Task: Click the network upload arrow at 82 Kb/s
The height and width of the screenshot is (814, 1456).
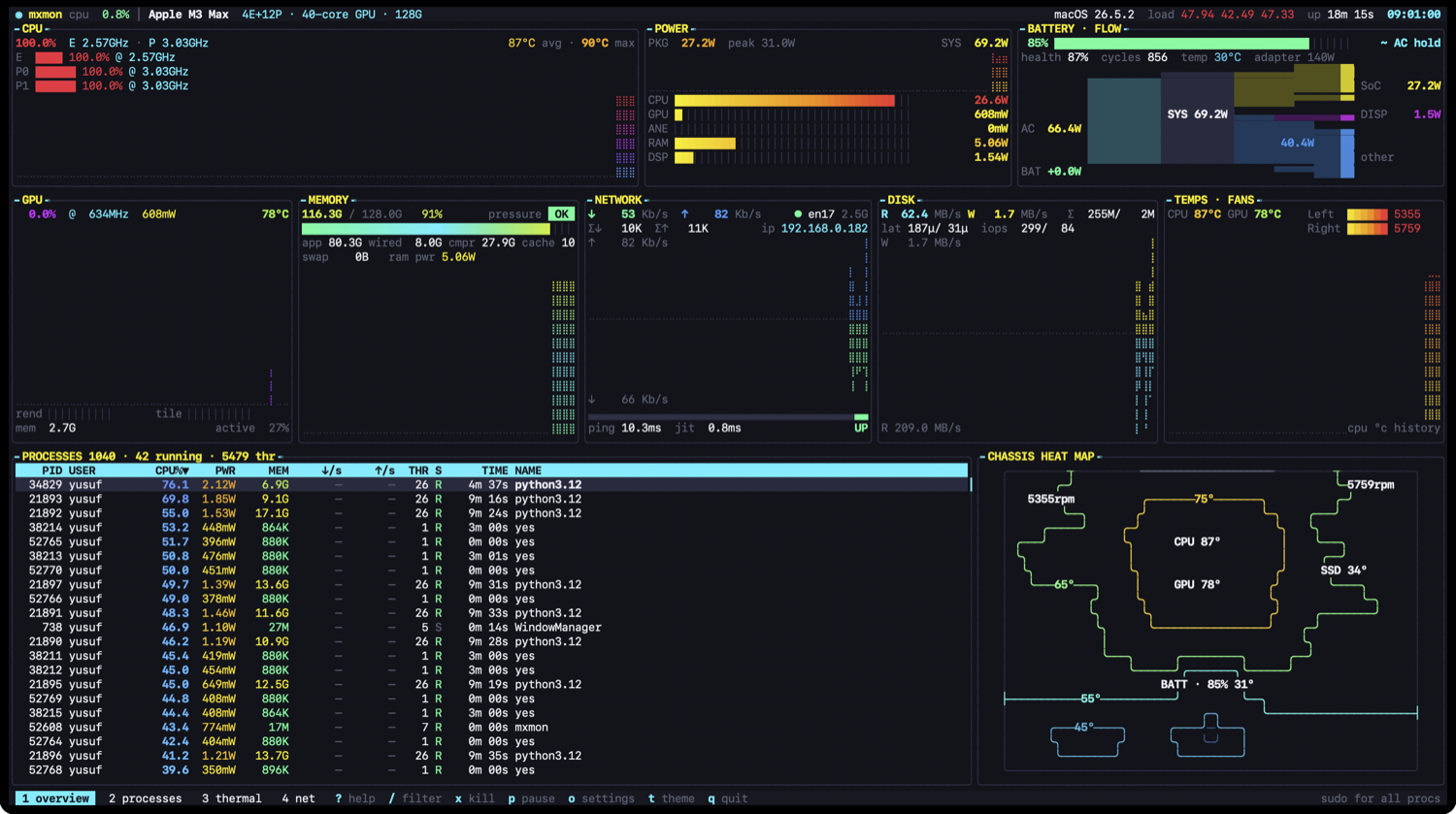Action: 684,214
